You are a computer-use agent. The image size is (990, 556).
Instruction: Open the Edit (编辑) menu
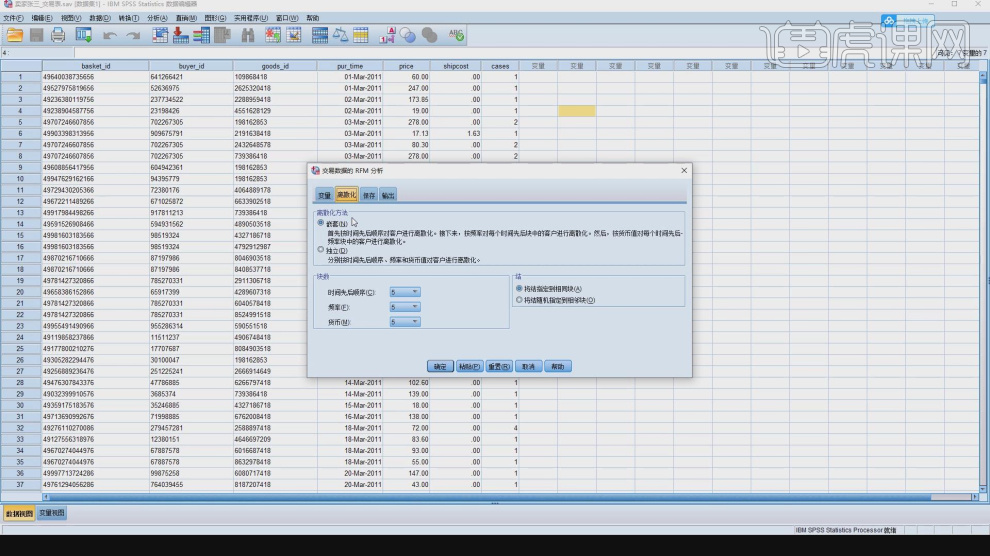pos(42,18)
